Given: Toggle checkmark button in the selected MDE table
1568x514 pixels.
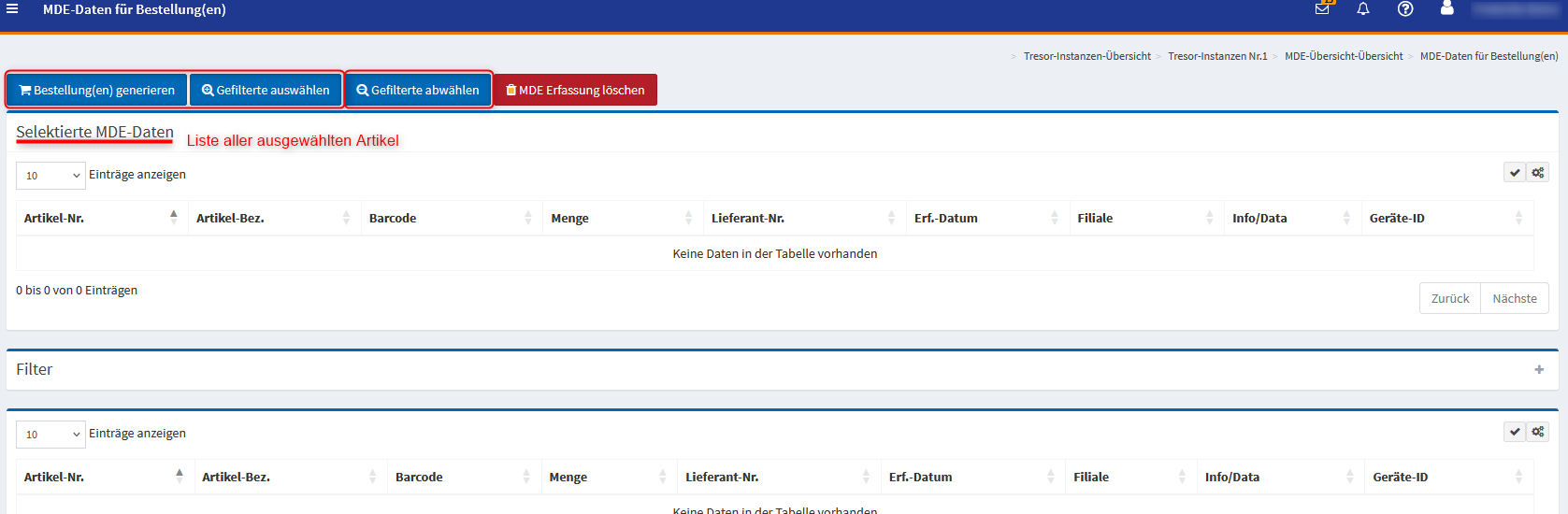Looking at the screenshot, I should click(1515, 173).
